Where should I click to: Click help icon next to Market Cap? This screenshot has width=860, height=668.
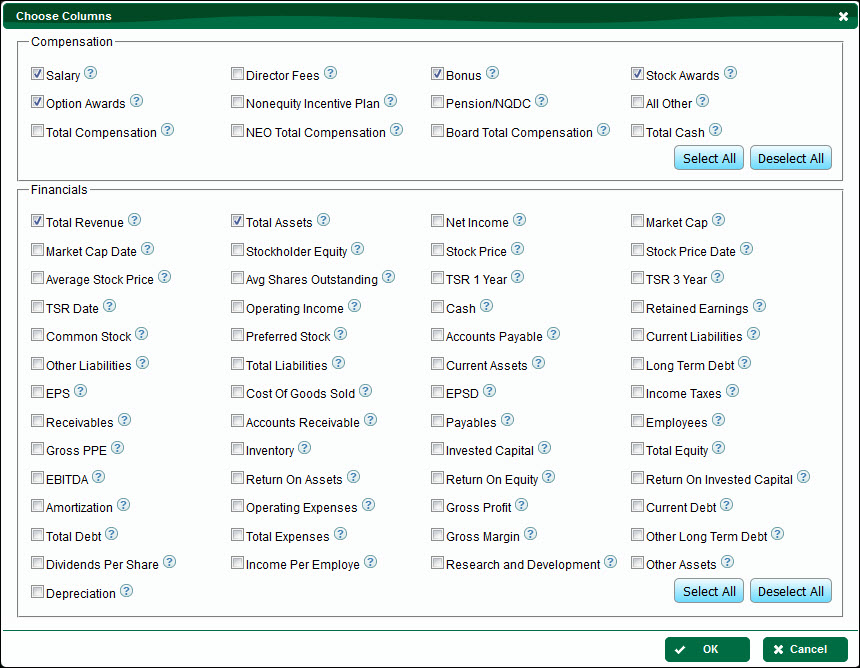[x=718, y=220]
